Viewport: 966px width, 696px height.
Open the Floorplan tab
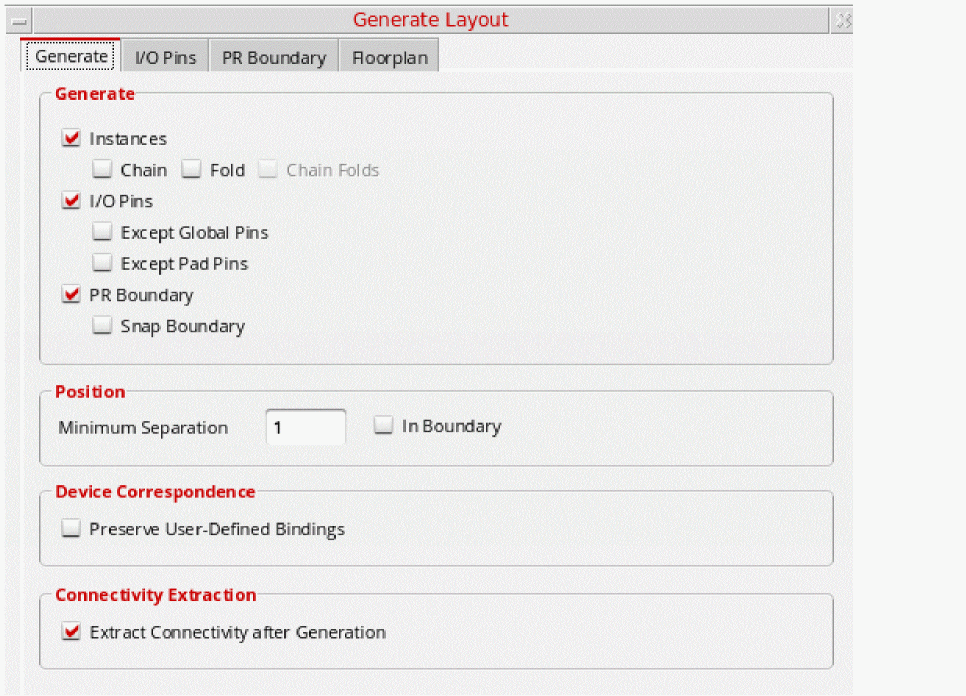[390, 58]
